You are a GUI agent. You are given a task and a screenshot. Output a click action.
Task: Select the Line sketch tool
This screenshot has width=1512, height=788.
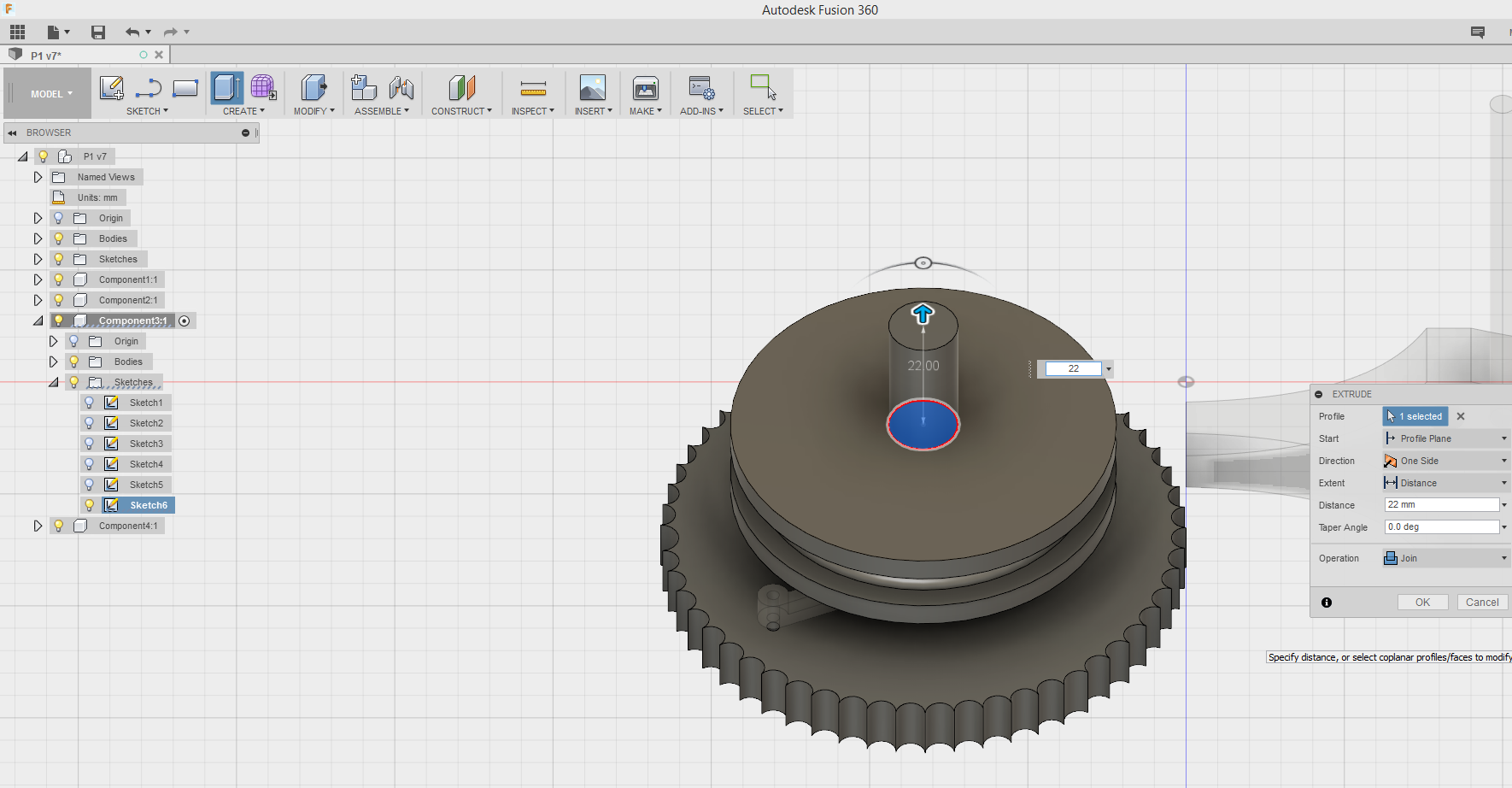(149, 87)
